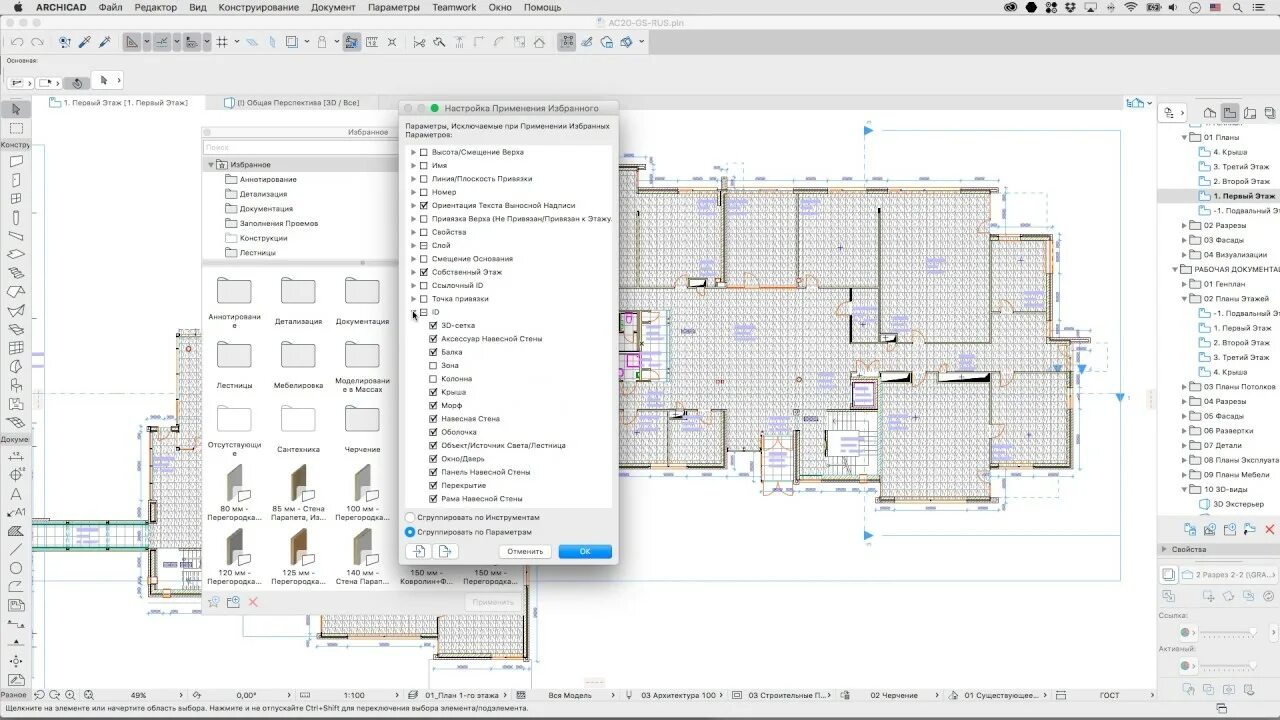Open the '3. Третий Этаж' view under 01 Планы

click(1241, 167)
